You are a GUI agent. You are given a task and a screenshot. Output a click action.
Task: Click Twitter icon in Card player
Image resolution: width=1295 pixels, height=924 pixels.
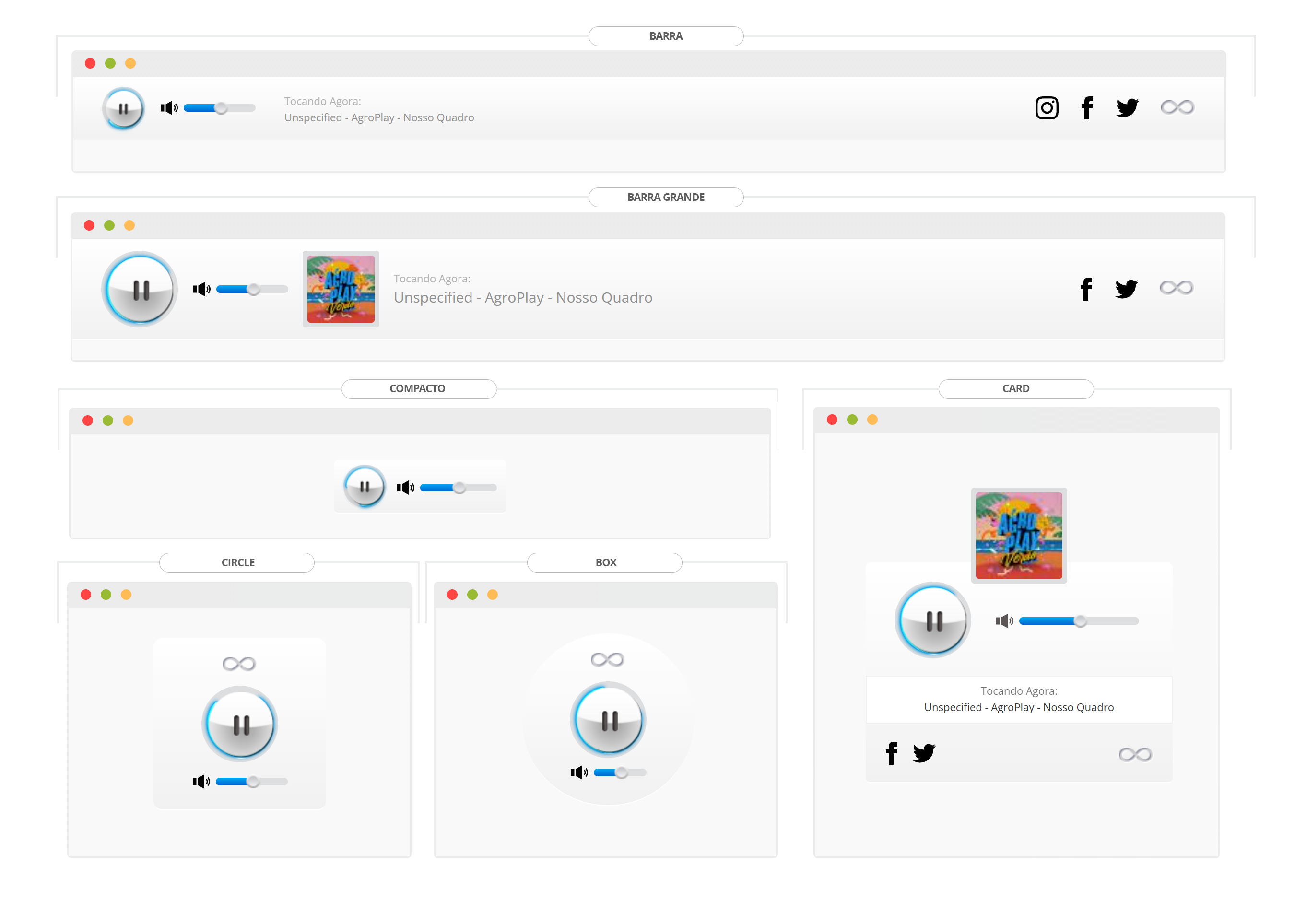click(x=923, y=753)
